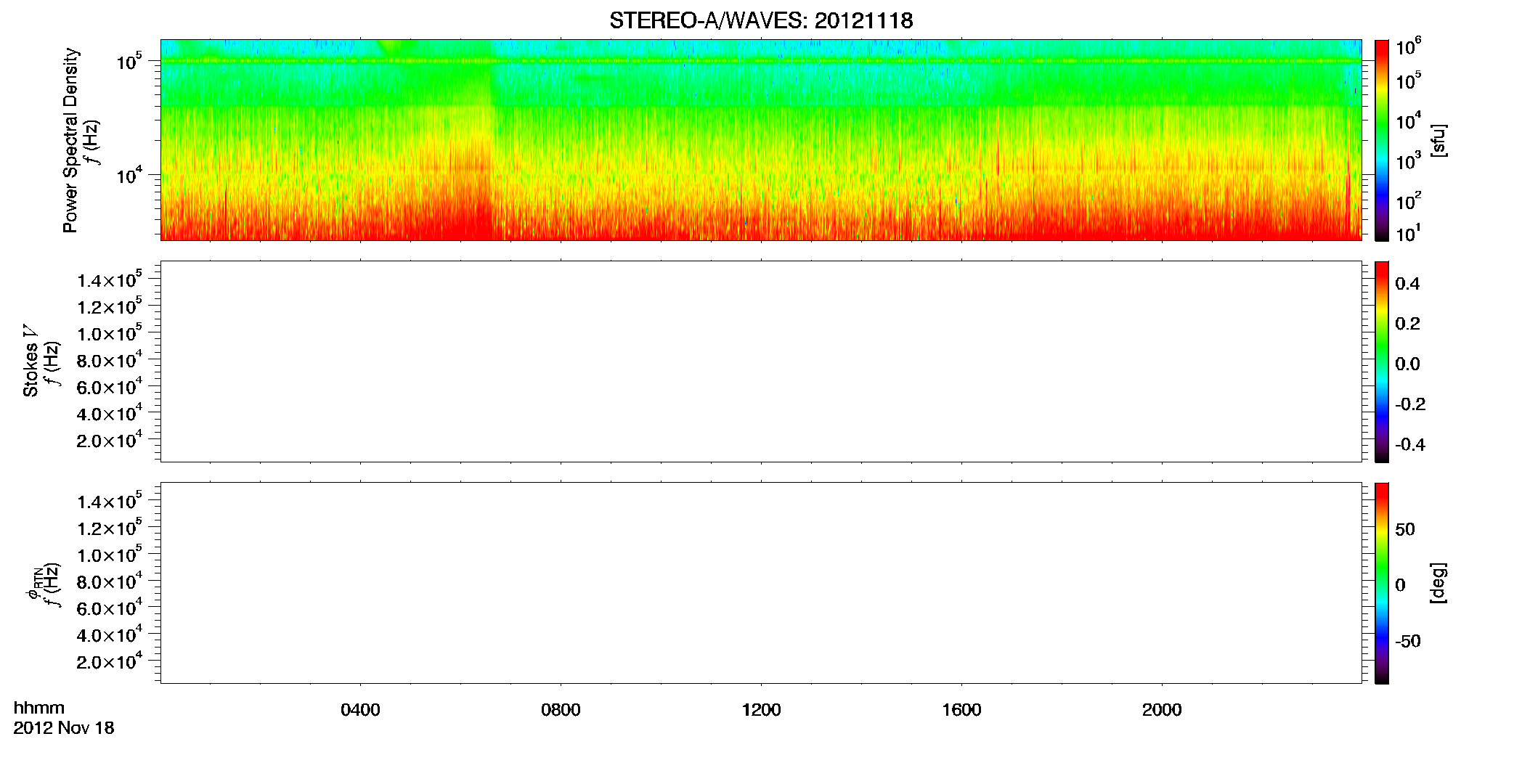Click the "[deg]" color bar unit label
1522x784 pixels.
tap(1438, 583)
